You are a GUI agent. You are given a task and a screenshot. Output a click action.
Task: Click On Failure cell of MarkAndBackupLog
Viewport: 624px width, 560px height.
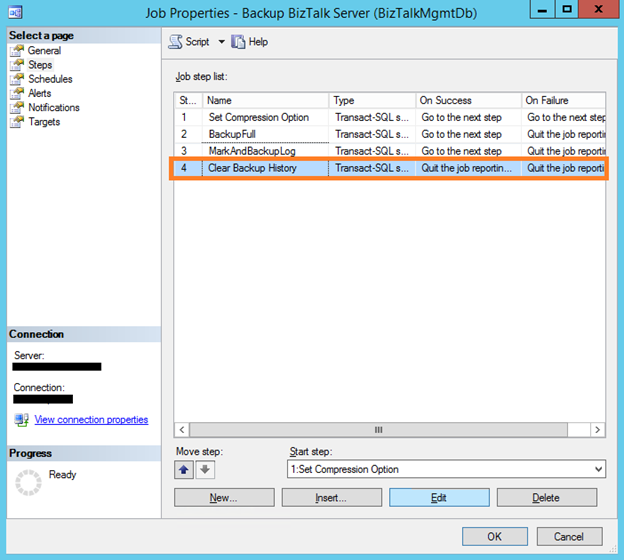coord(564,151)
